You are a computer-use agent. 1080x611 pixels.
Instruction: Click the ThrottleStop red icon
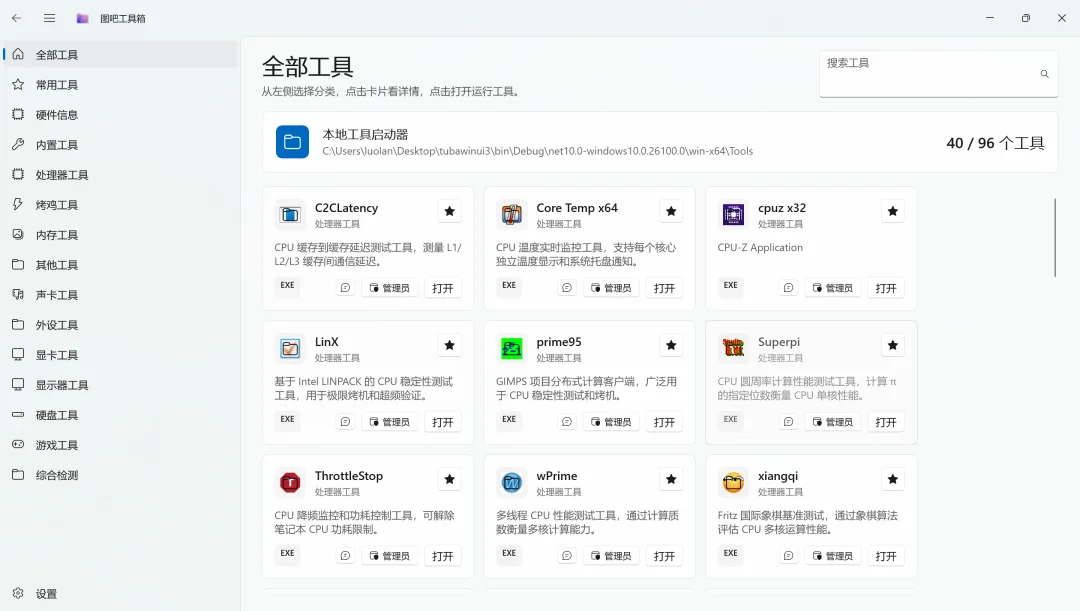pyautogui.click(x=290, y=482)
